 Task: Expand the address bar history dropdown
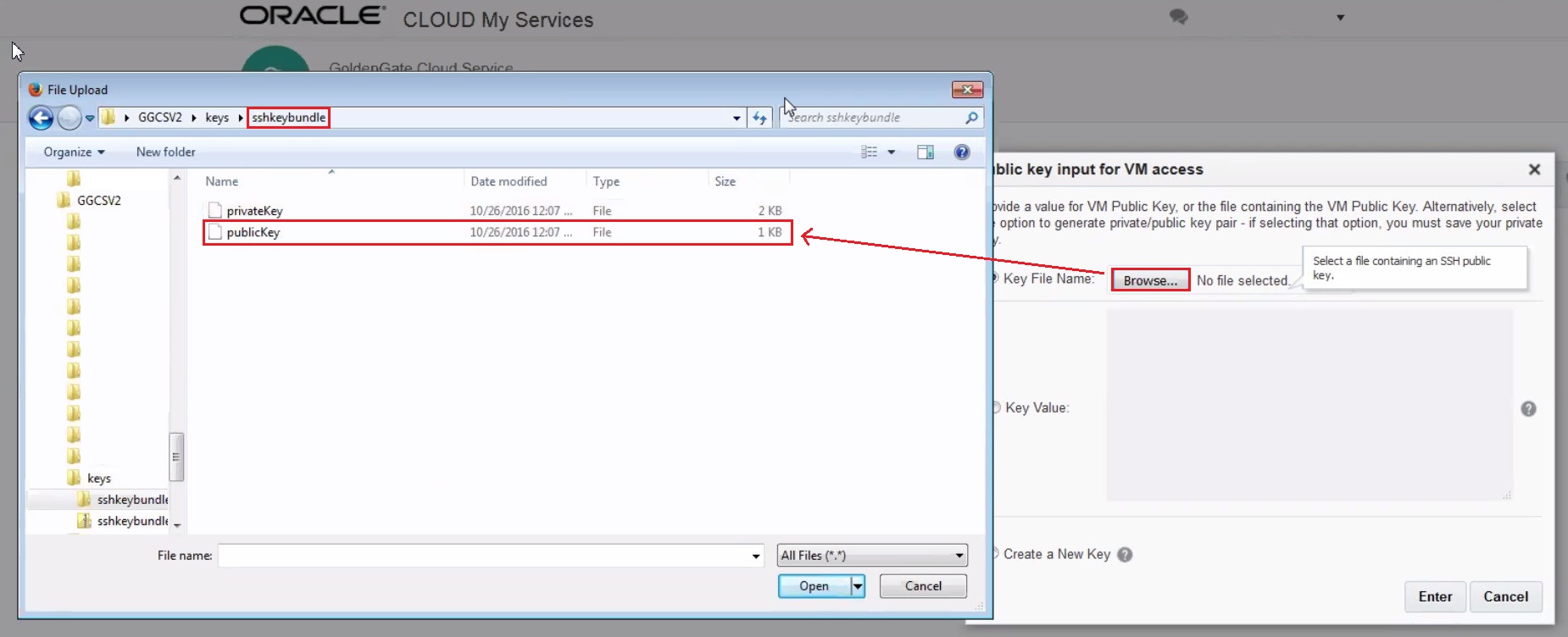(737, 119)
